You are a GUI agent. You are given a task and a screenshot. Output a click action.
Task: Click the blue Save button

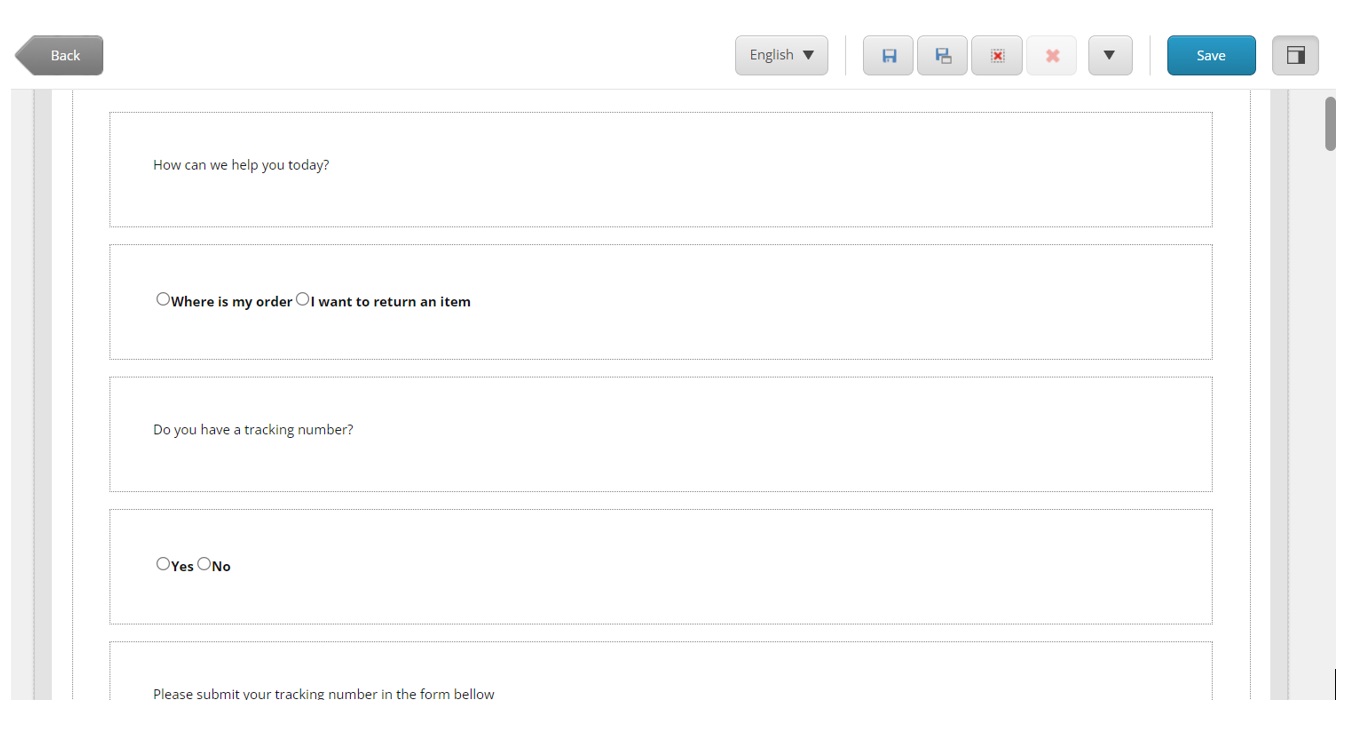tap(1210, 55)
